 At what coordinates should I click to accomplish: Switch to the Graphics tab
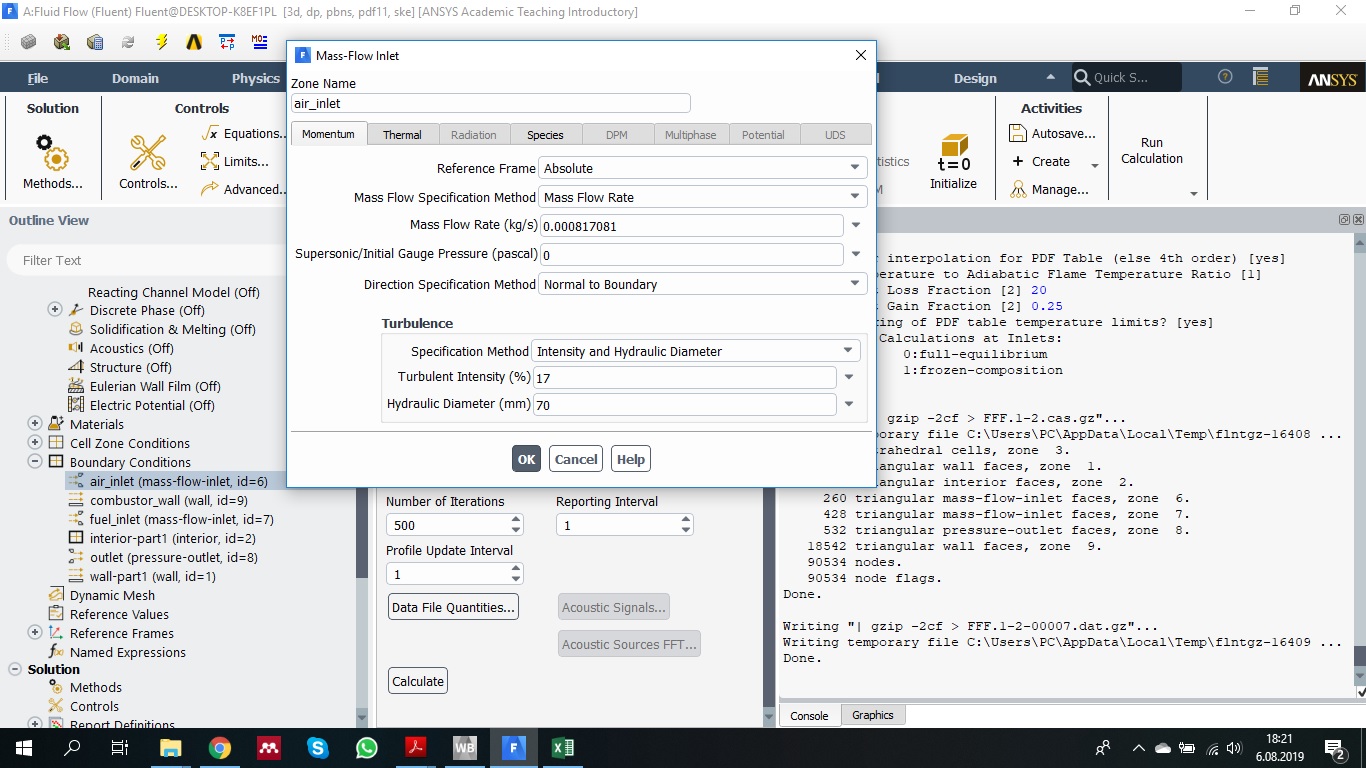pos(873,715)
